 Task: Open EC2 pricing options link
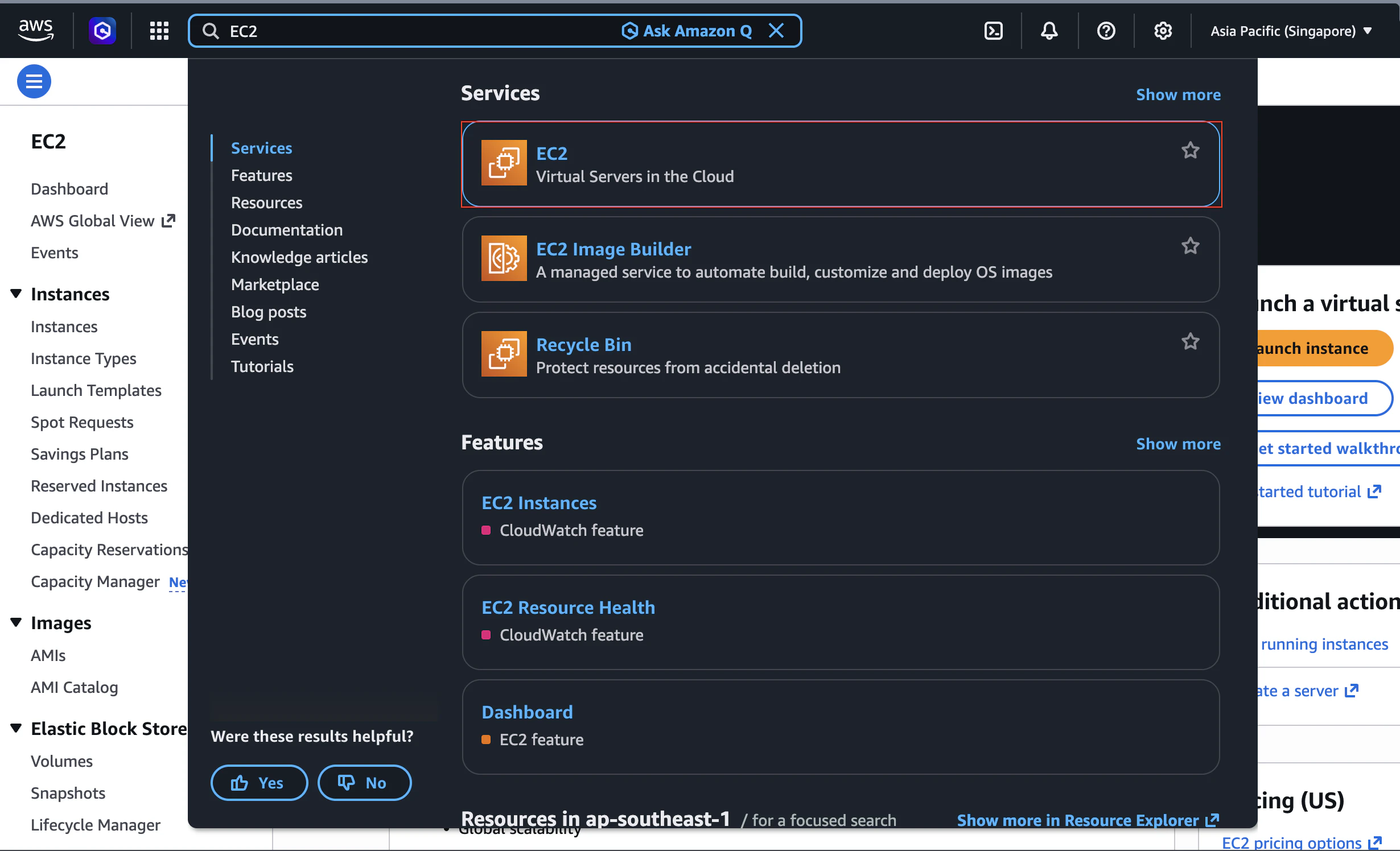coord(1302,842)
